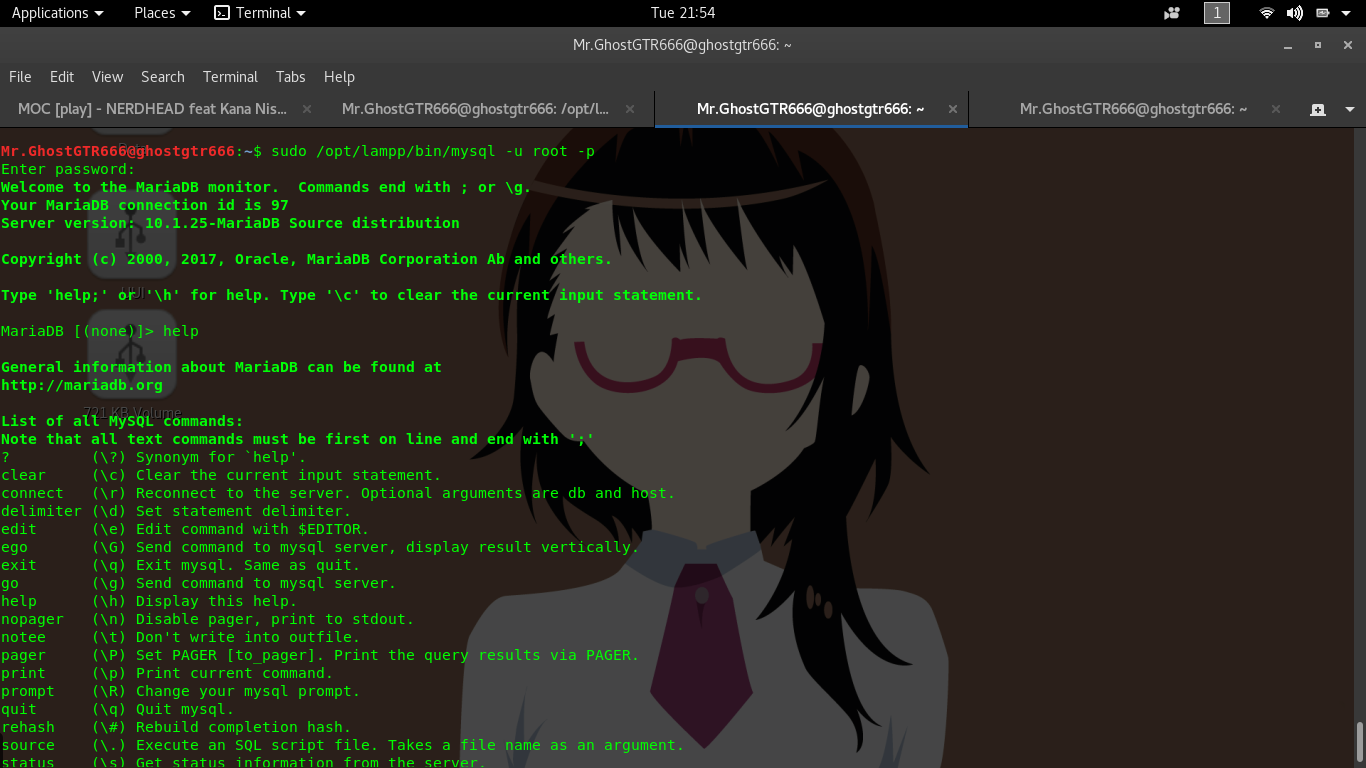The image size is (1366, 768).
Task: Close the MOC [play] music tab
Action: point(306,108)
